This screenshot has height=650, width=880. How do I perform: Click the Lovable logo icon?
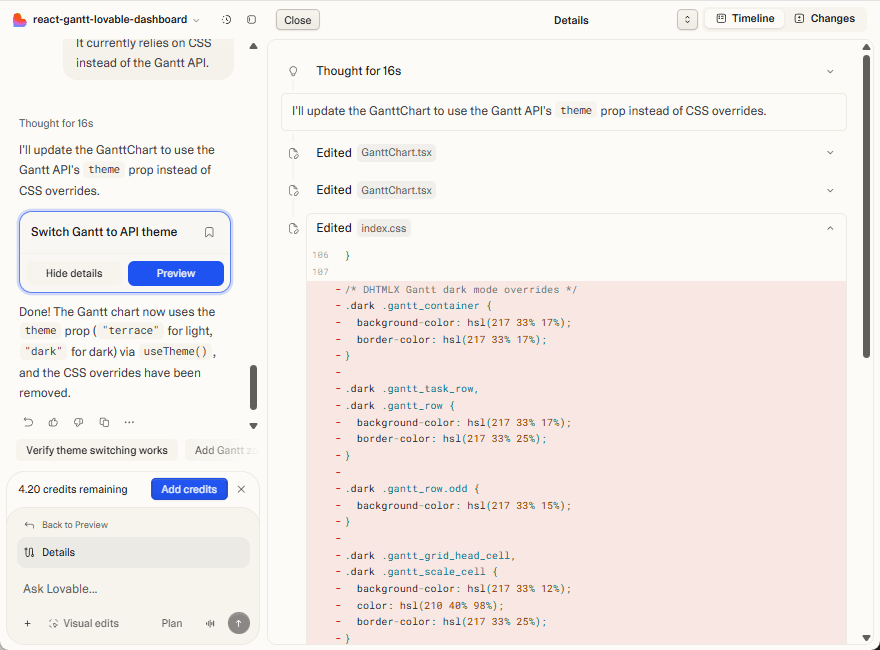[20, 19]
